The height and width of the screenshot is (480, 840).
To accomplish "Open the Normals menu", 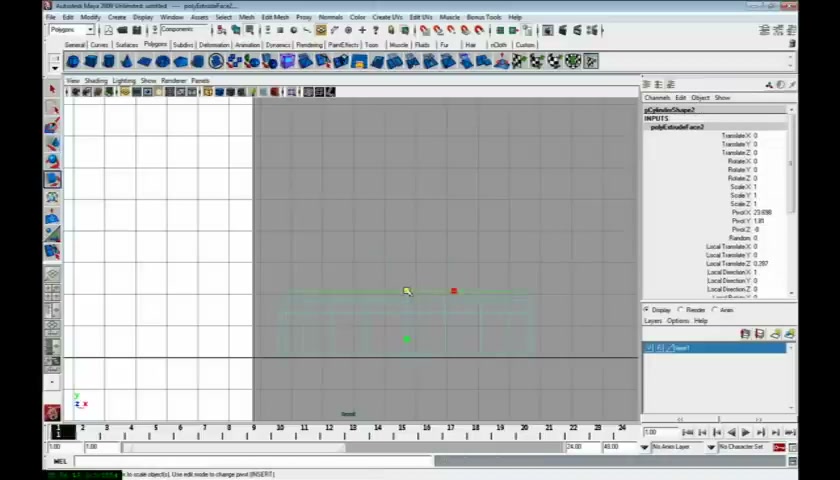I will 331,17.
